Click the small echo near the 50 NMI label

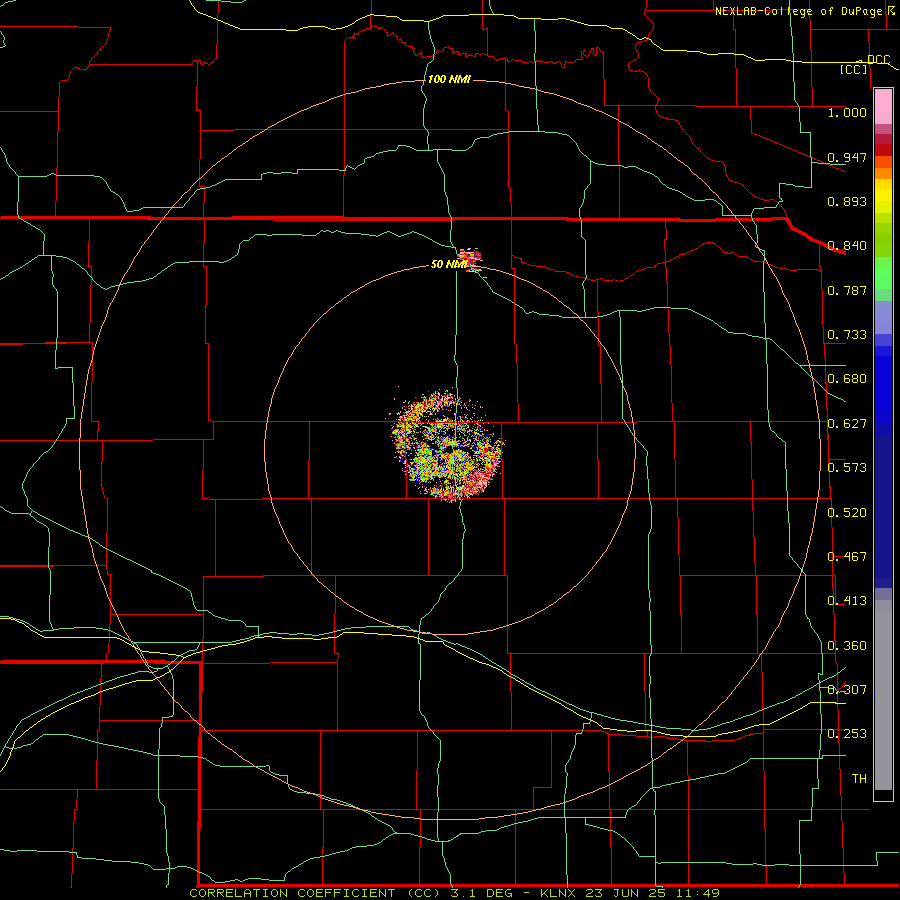coord(472,260)
